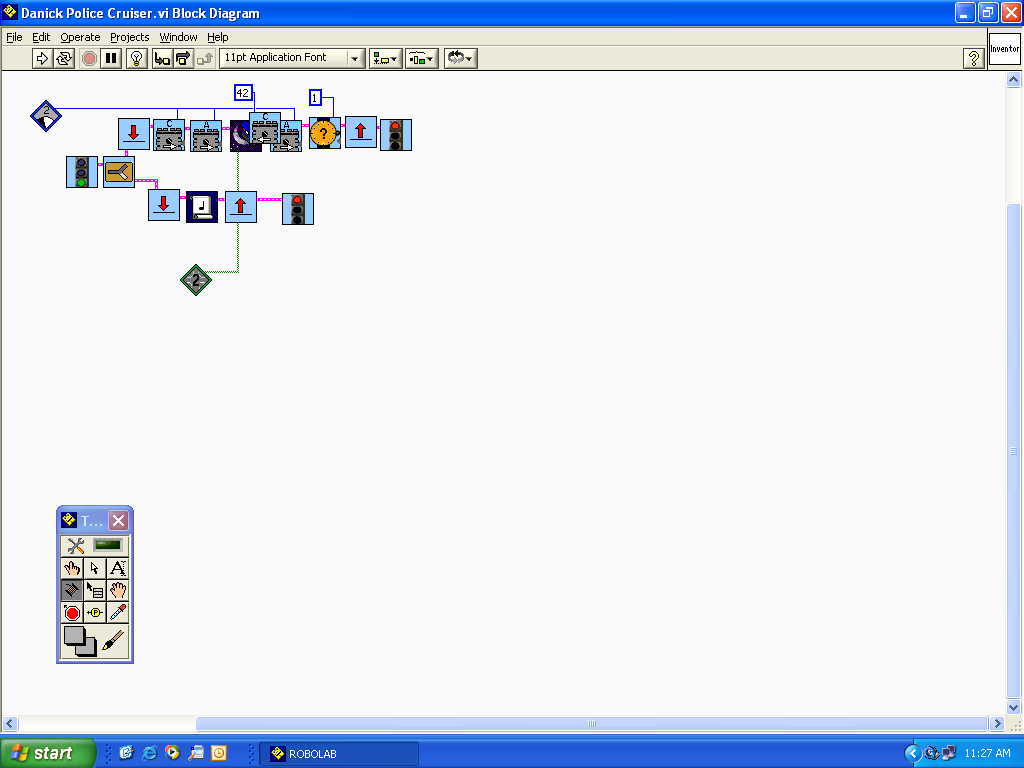Pick the Labeling tool marked A
The image size is (1024, 768).
117,567
